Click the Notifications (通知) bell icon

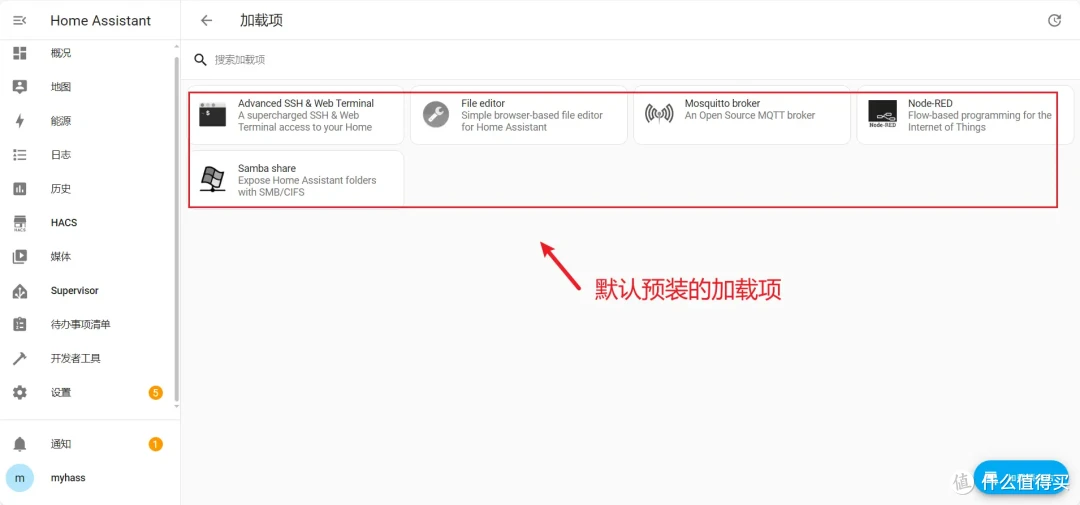(20, 444)
